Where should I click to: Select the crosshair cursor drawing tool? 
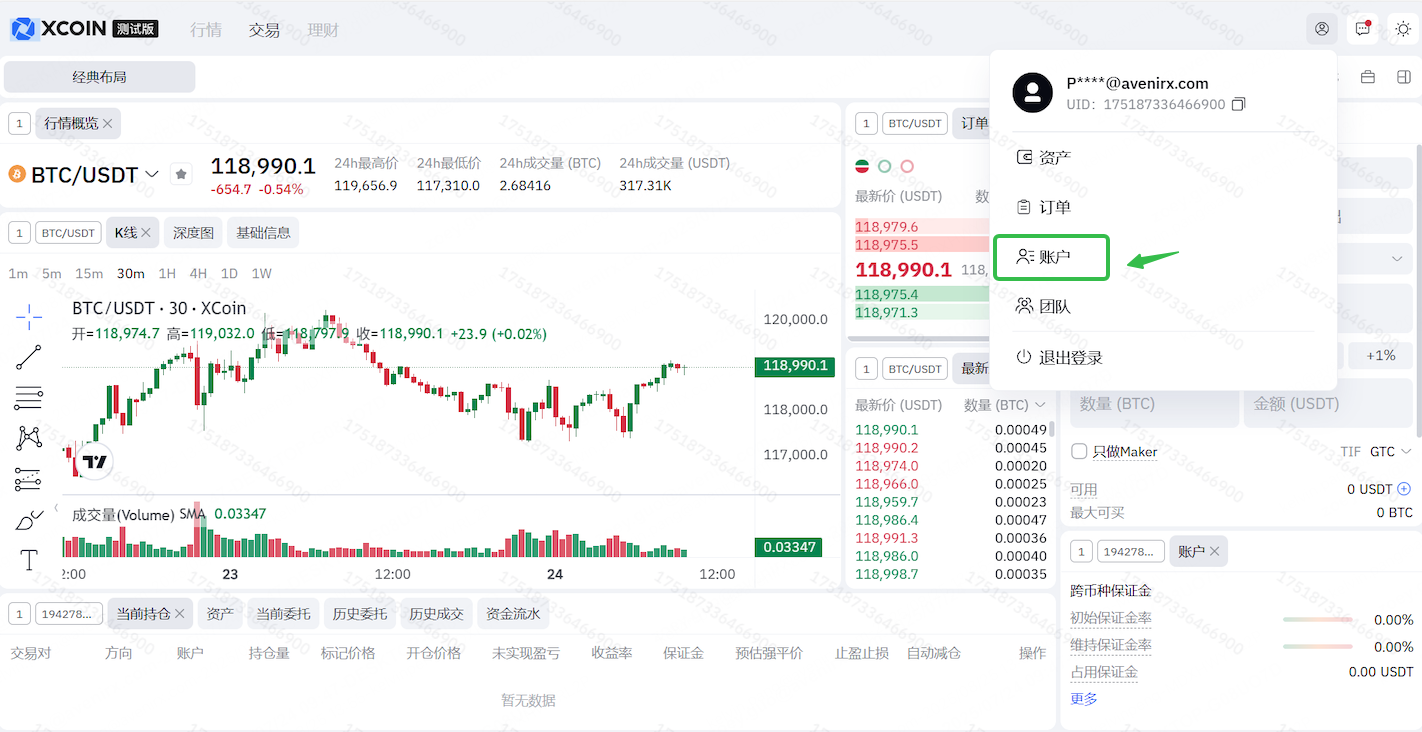(29, 318)
